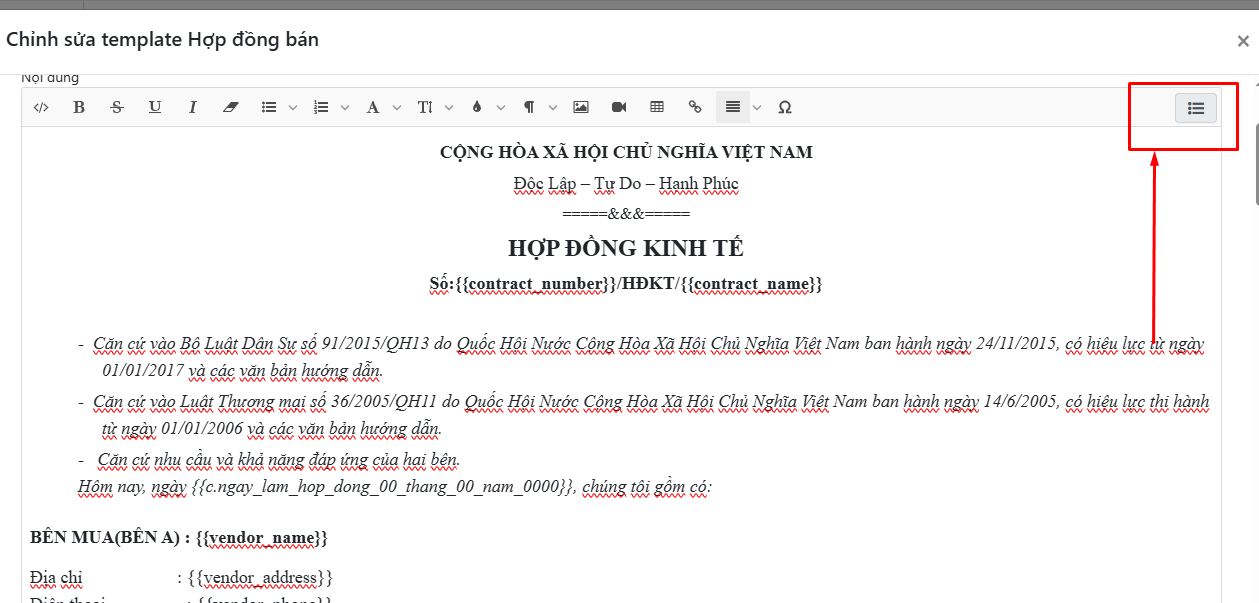
Task: Click the list button highlighted in red box
Action: [1195, 108]
